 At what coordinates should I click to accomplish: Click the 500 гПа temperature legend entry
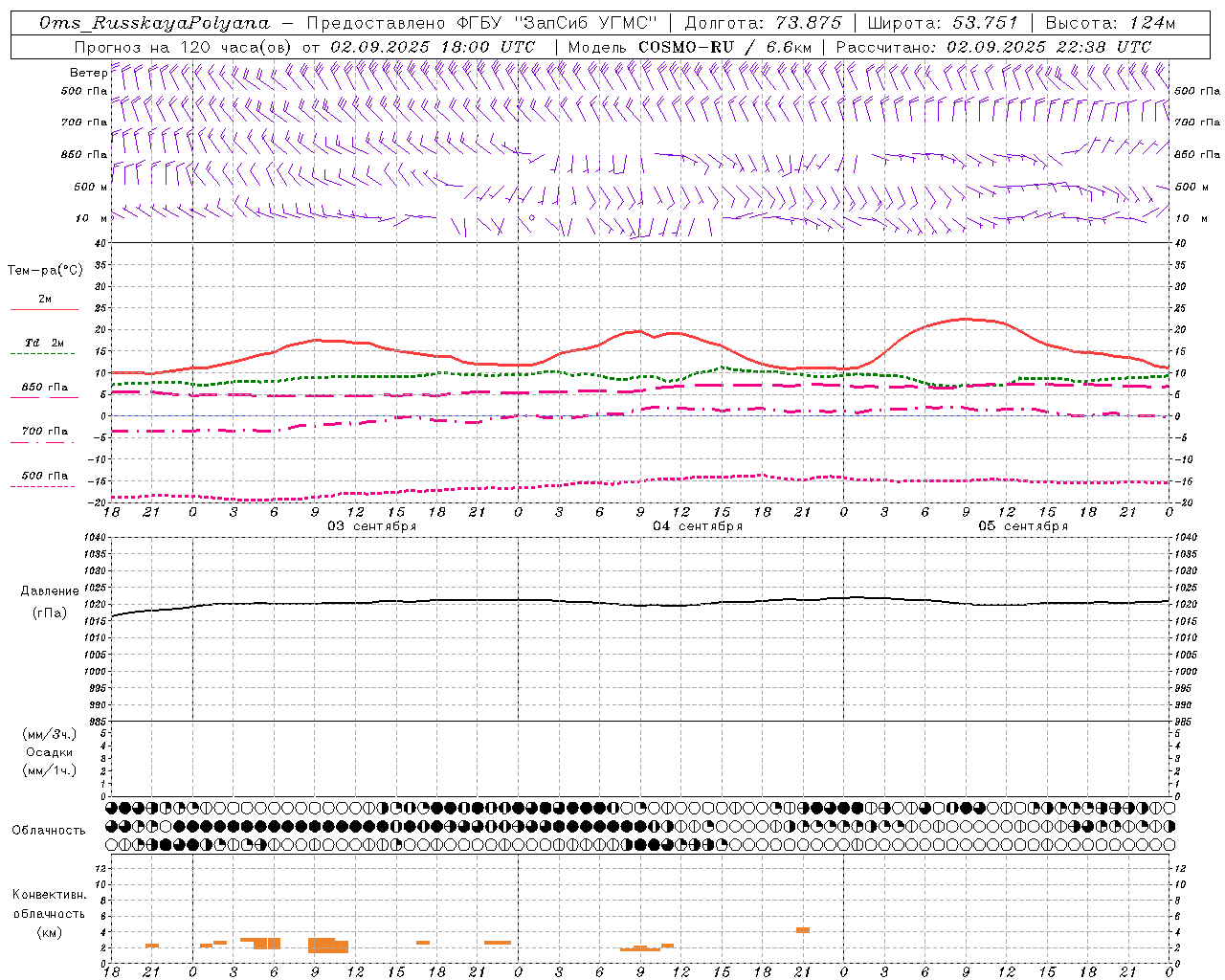click(x=44, y=476)
